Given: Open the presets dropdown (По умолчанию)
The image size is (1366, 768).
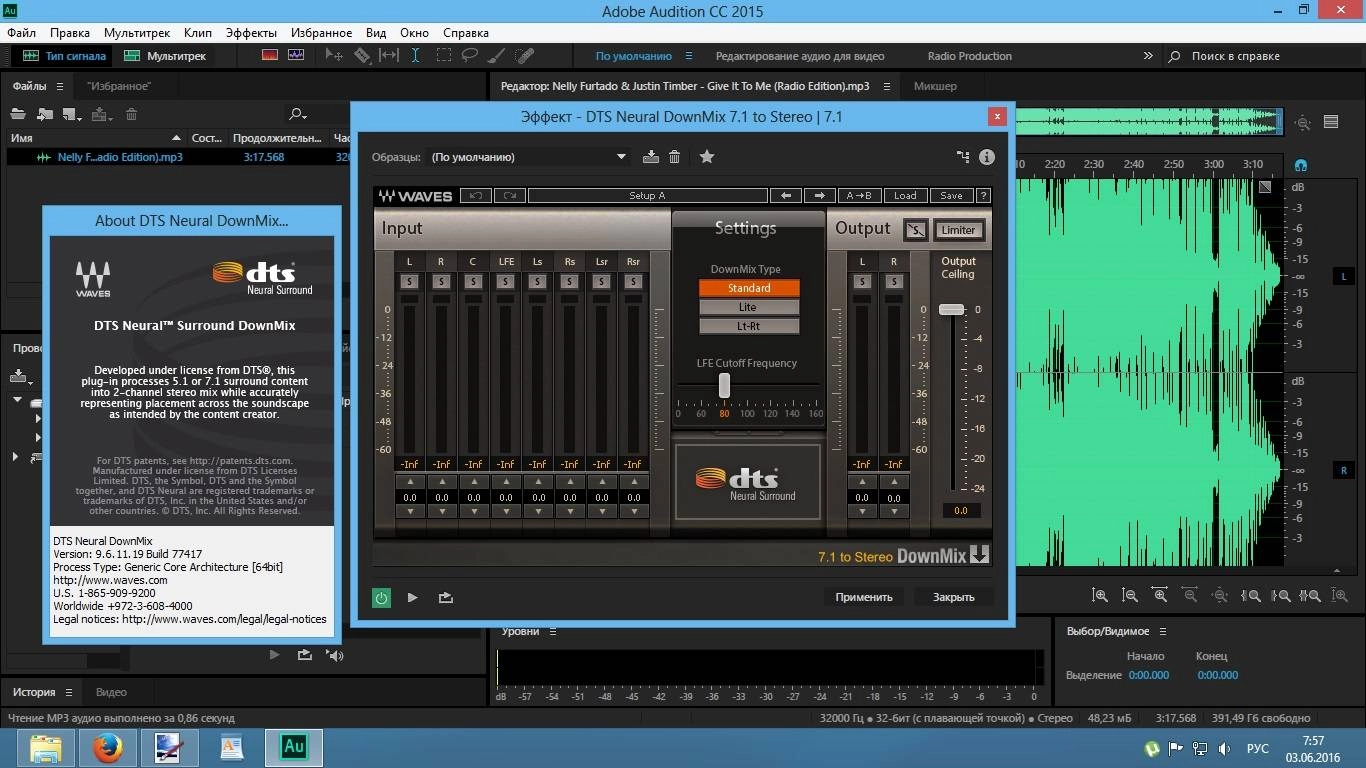Looking at the screenshot, I should [529, 157].
